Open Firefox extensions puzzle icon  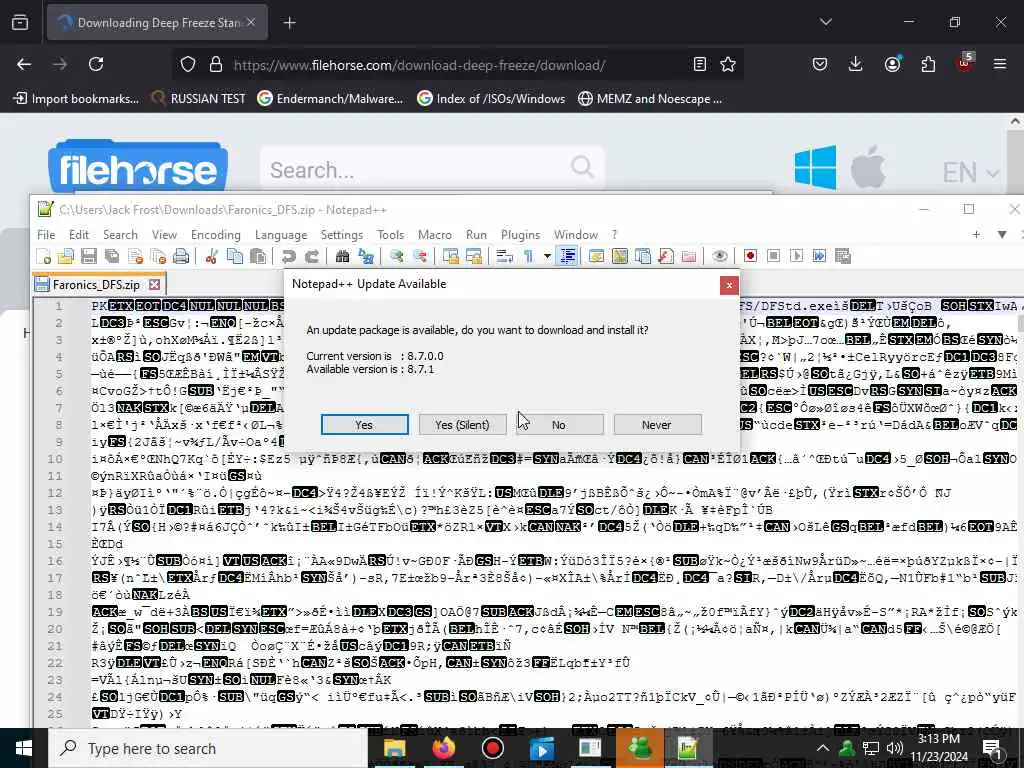928,64
